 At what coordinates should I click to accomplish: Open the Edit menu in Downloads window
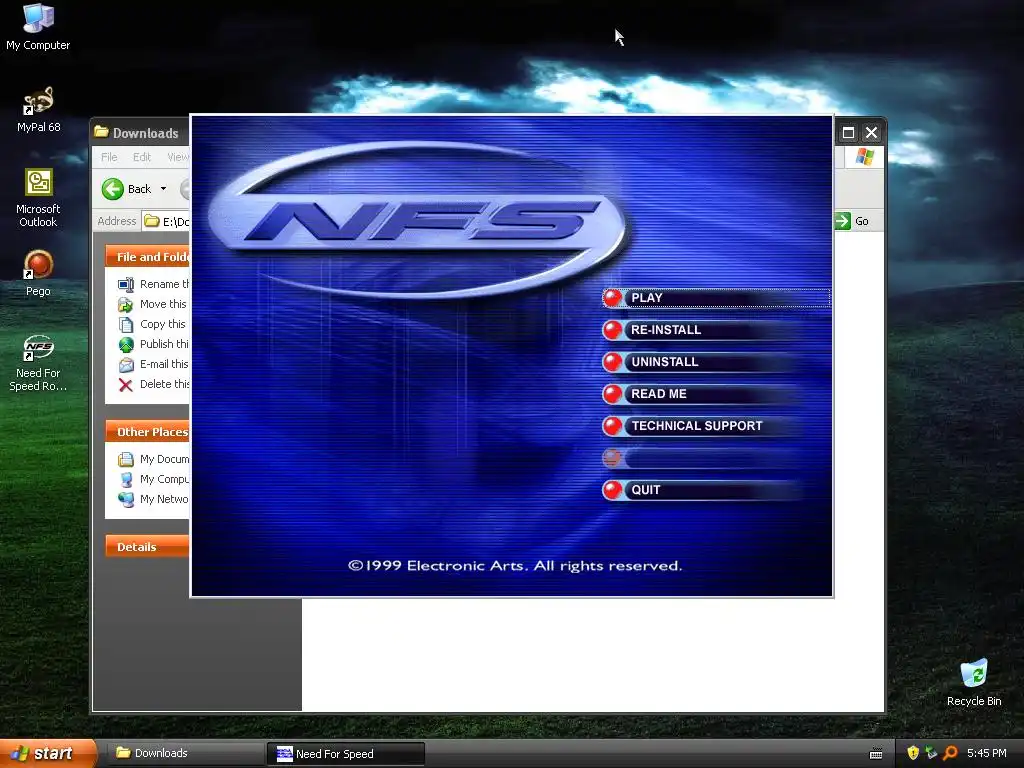tap(142, 157)
